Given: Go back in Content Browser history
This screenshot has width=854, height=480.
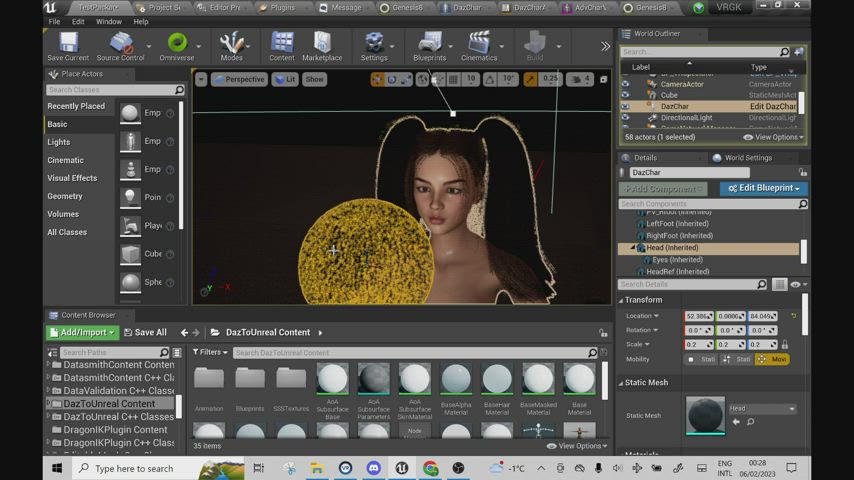Looking at the screenshot, I should 184,332.
